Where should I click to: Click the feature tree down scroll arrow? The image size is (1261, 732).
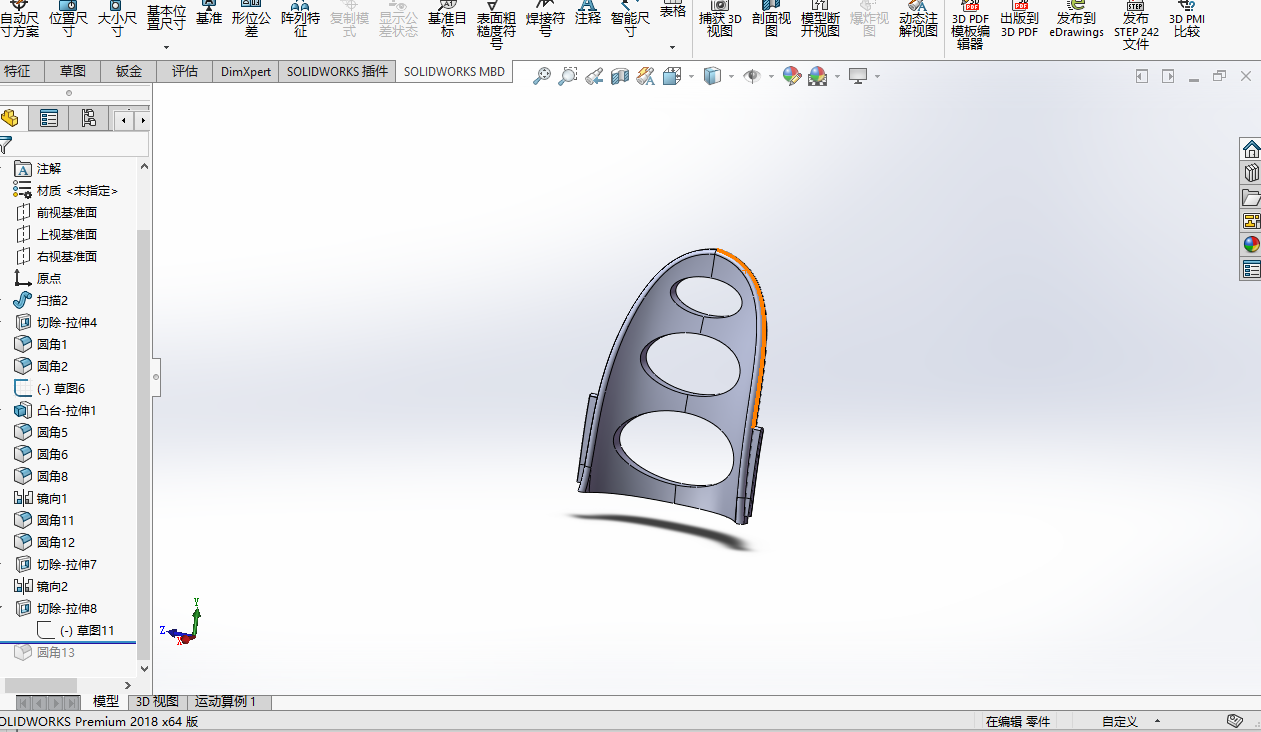pos(144,668)
